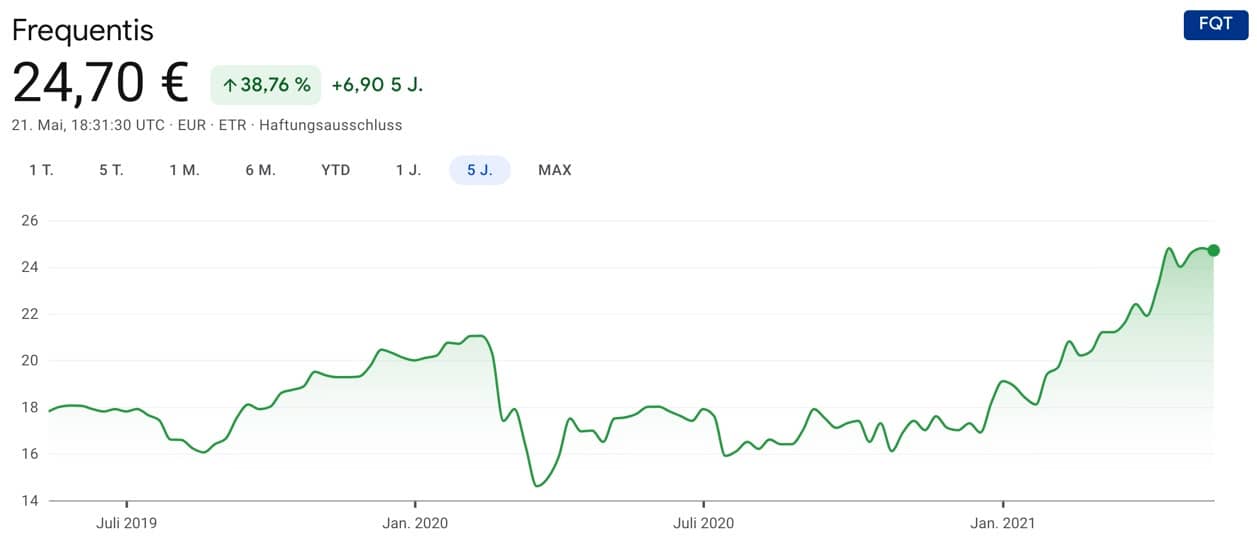The width and height of the screenshot is (1257, 551).
Task: Click the green 38,76 % change badge
Action: [266, 85]
